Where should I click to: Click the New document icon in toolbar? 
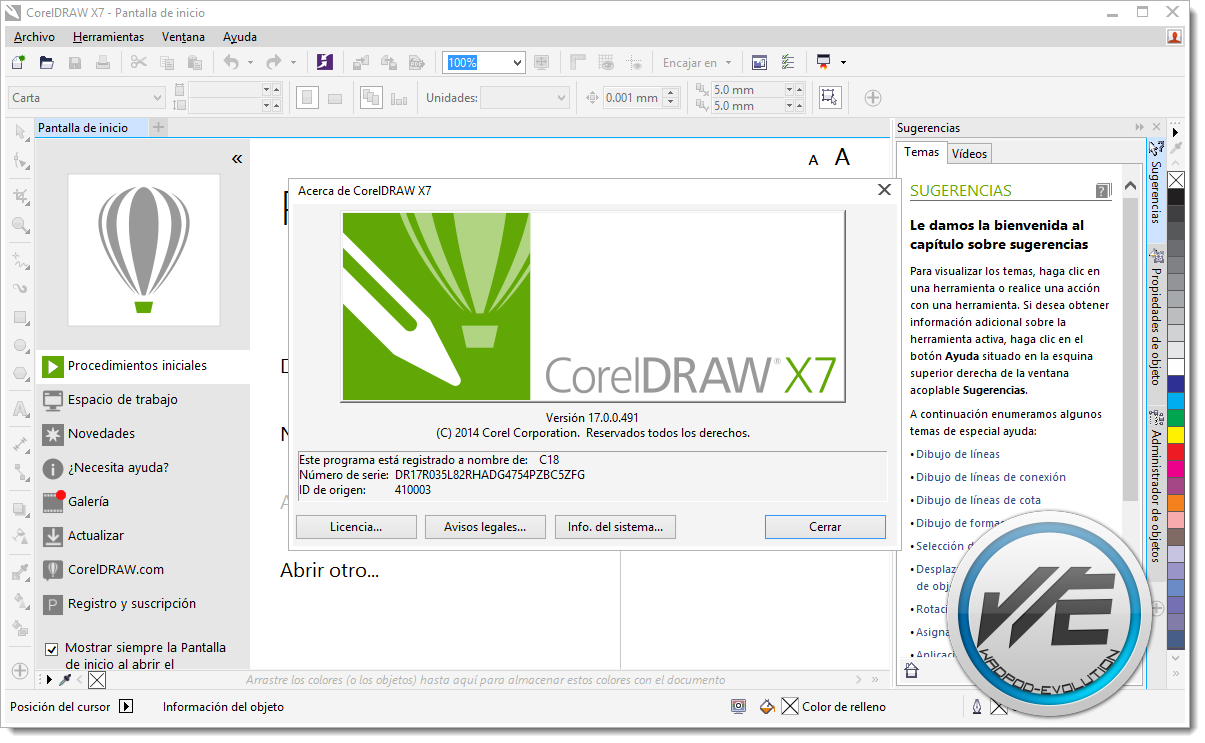[x=18, y=62]
